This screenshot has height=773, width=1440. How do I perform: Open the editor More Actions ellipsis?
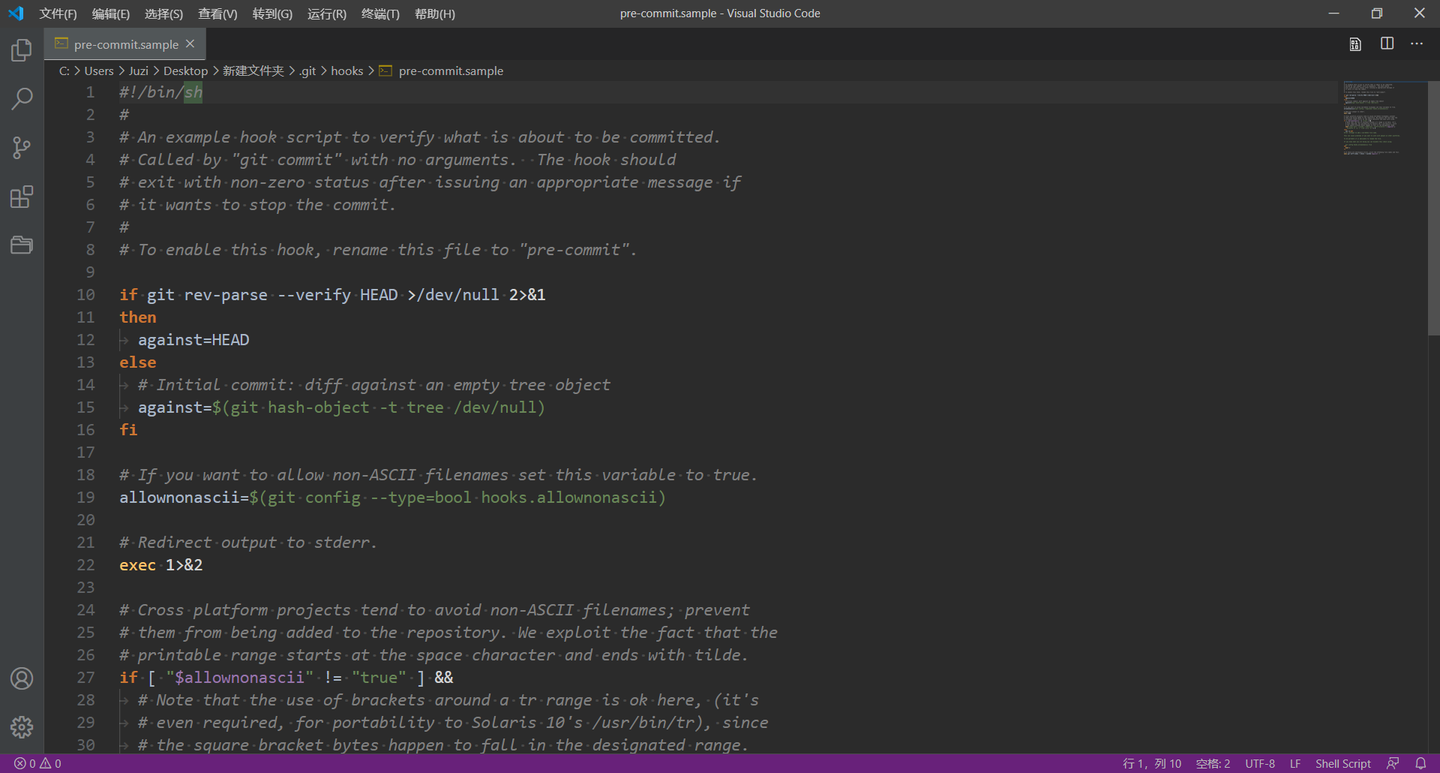click(1417, 44)
